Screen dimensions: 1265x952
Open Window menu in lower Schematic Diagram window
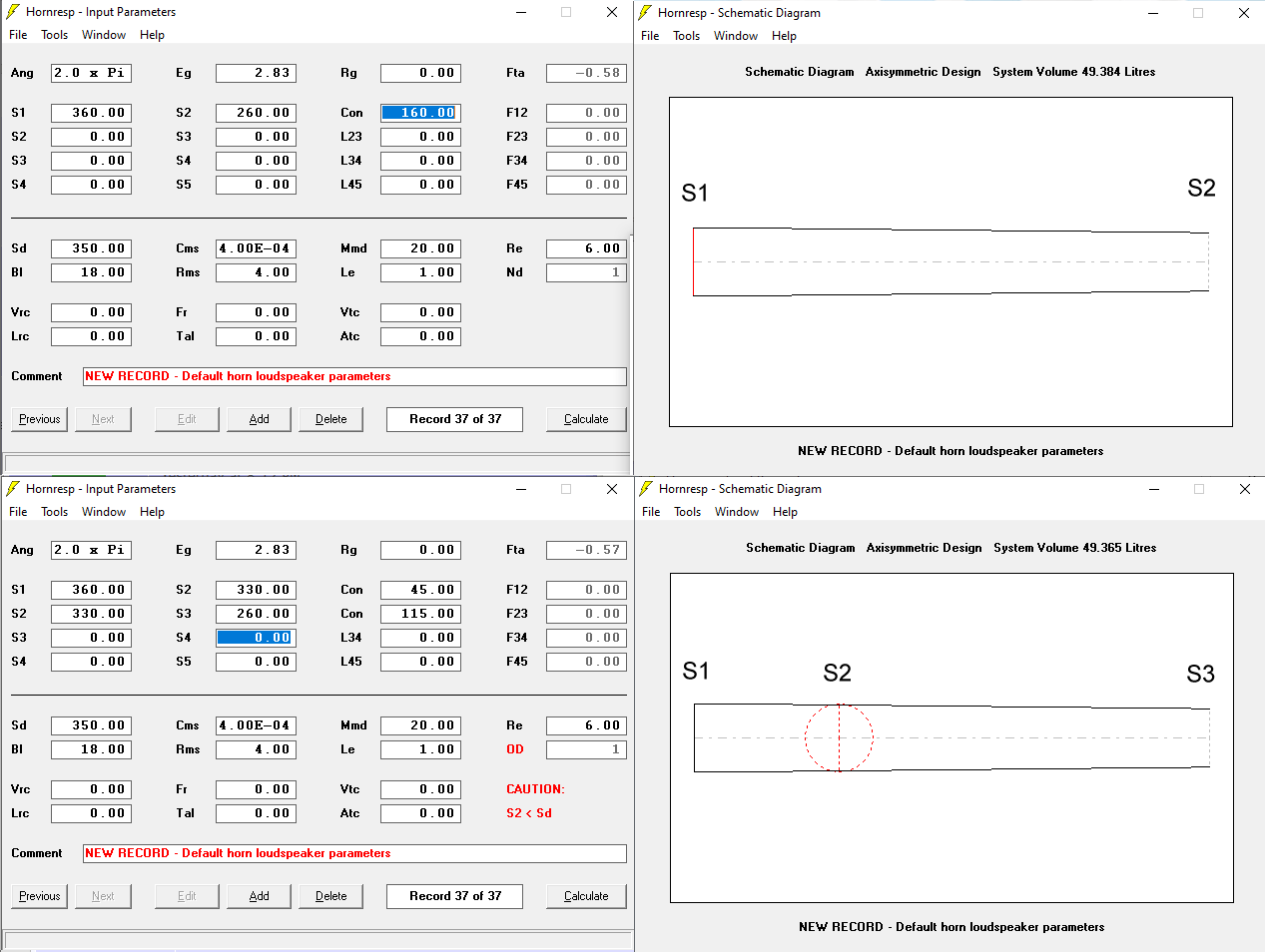pos(737,512)
